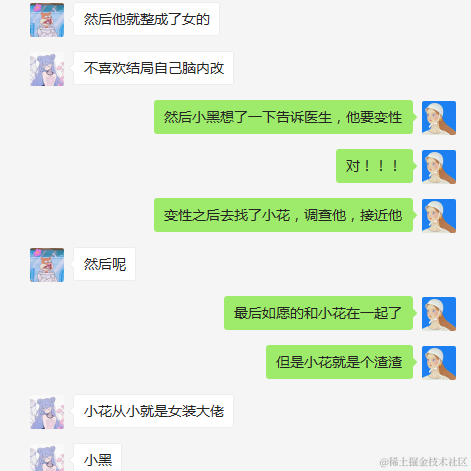
Task: Click avatar next to '对！！！' bubble
Action: (439, 167)
